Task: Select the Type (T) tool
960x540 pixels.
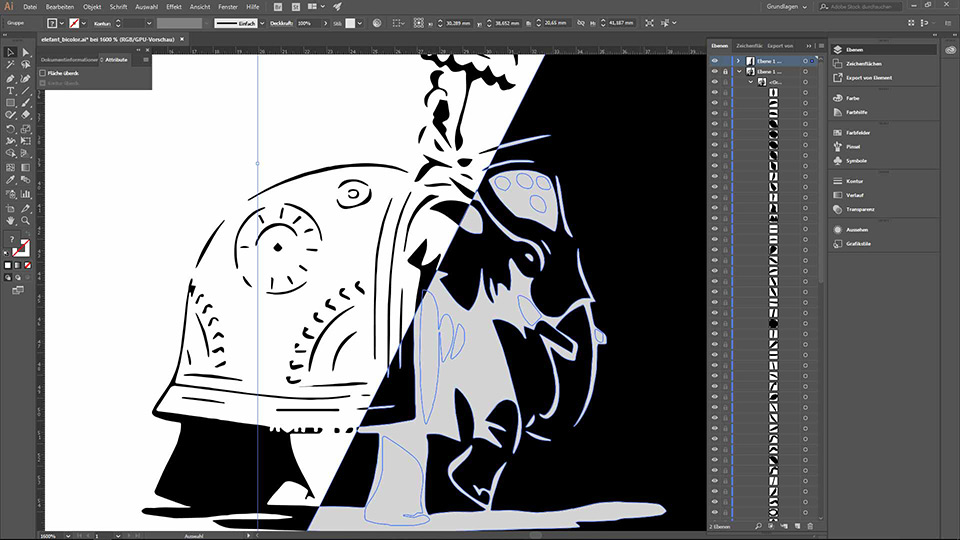Action: point(10,91)
